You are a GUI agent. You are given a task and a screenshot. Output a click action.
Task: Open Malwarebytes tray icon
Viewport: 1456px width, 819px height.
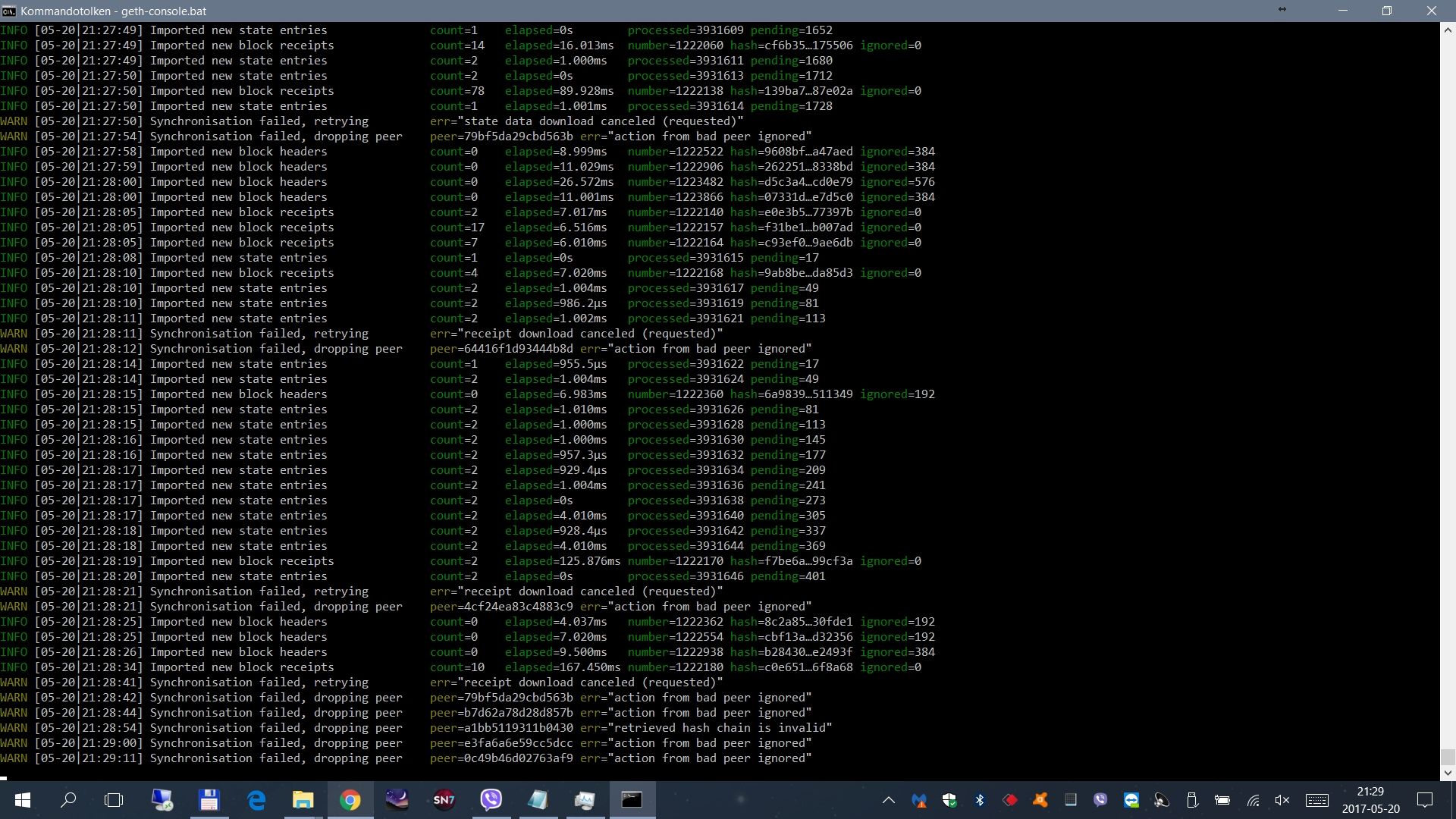point(919,800)
